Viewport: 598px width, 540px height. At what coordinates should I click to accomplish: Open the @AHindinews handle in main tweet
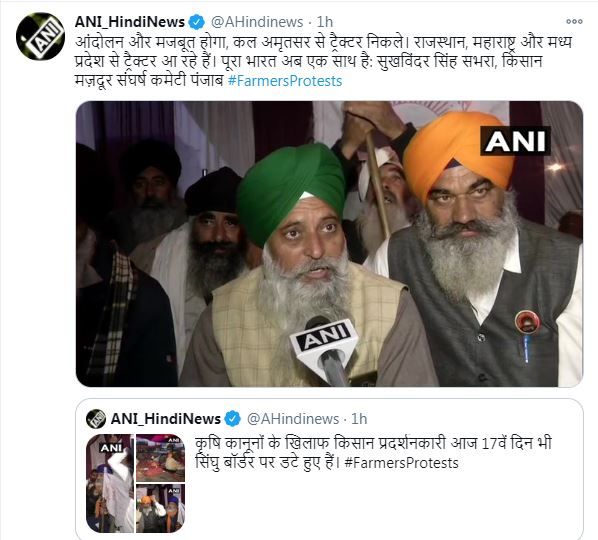pos(257,22)
